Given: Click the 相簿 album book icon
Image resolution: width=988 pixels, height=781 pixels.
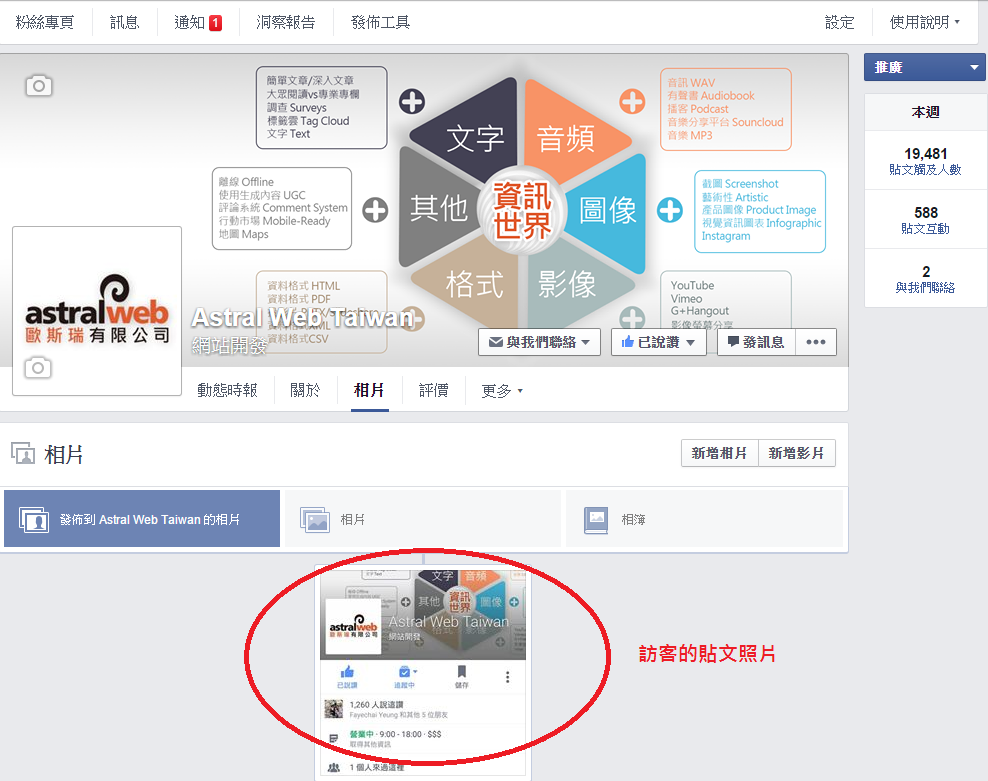Looking at the screenshot, I should (596, 520).
